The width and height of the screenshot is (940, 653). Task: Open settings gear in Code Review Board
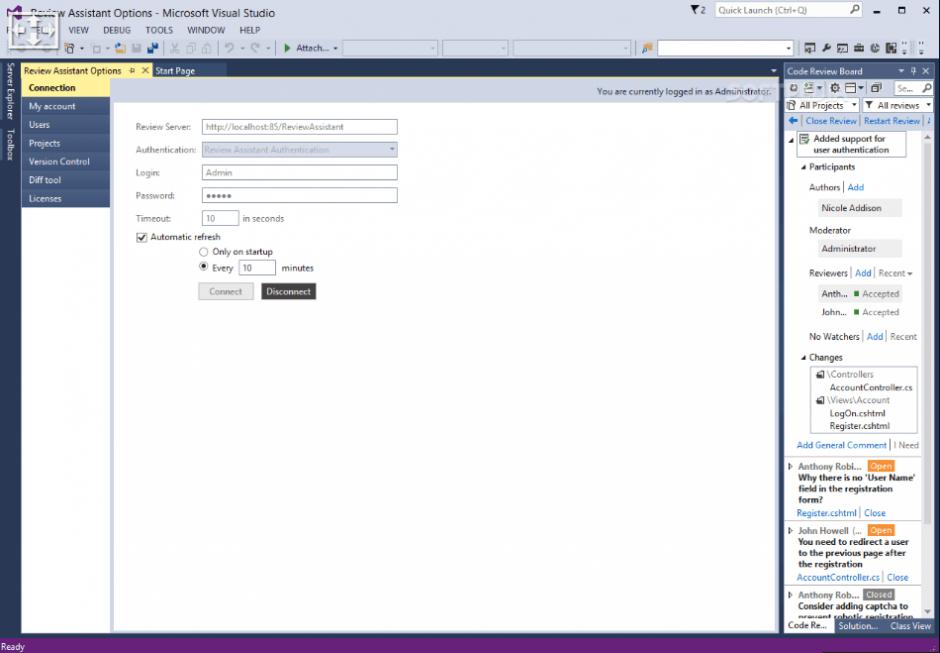(835, 89)
